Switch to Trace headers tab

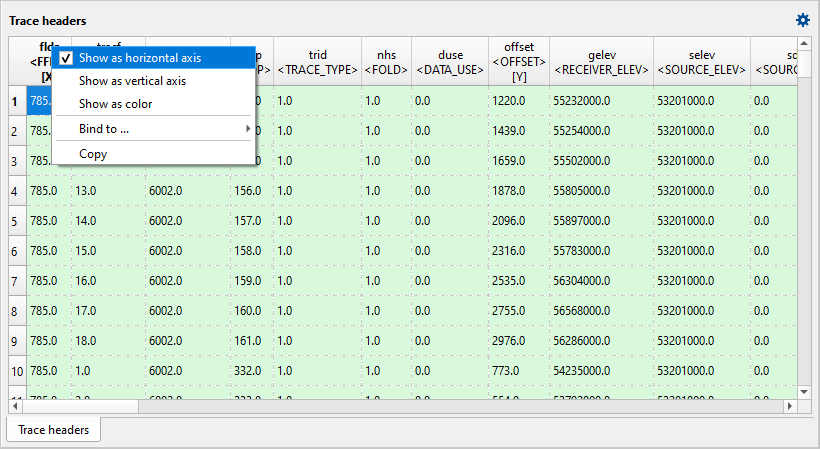tap(54, 430)
